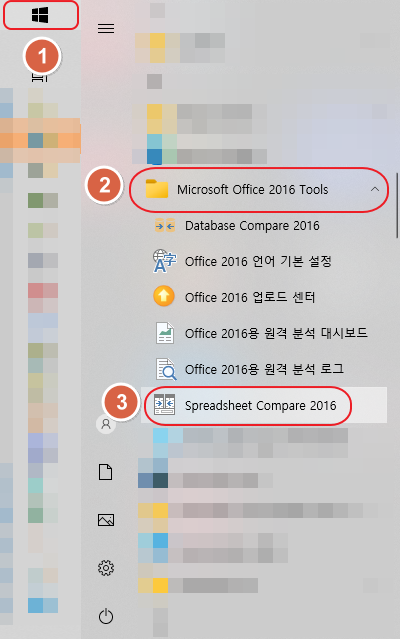
Task: Open Office 2016용 원격 분석 대시보드
Action: (264, 333)
